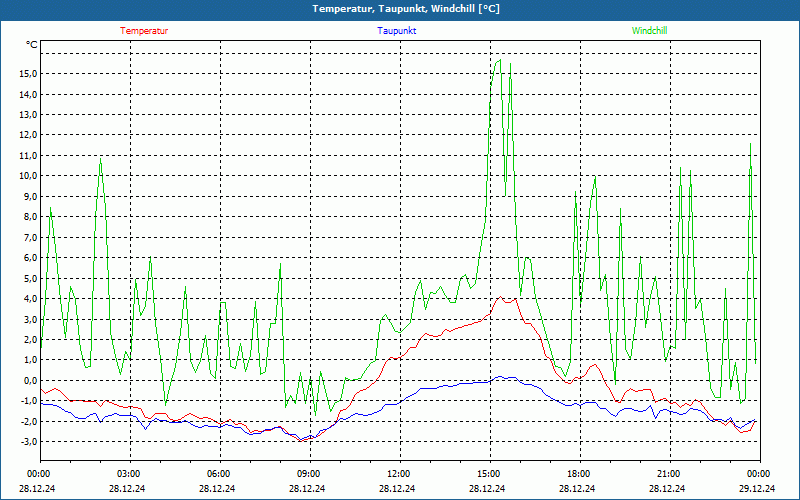This screenshot has height=500, width=800.
Task: Click the green Windchill legend label
Action: [x=649, y=30]
